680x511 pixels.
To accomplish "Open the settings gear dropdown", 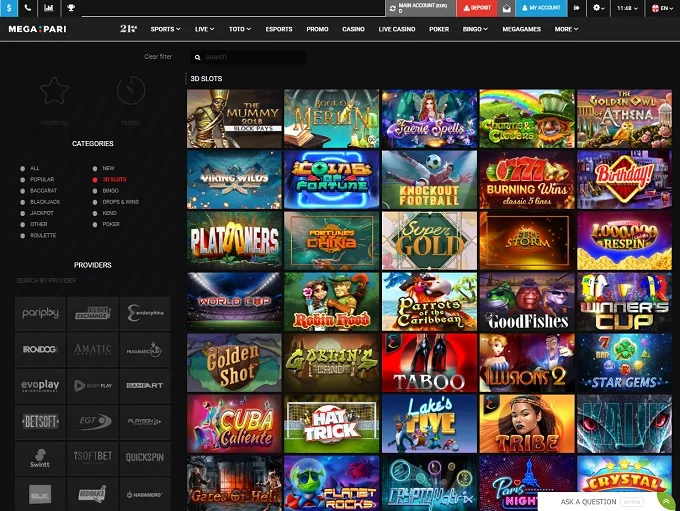I will 598,8.
